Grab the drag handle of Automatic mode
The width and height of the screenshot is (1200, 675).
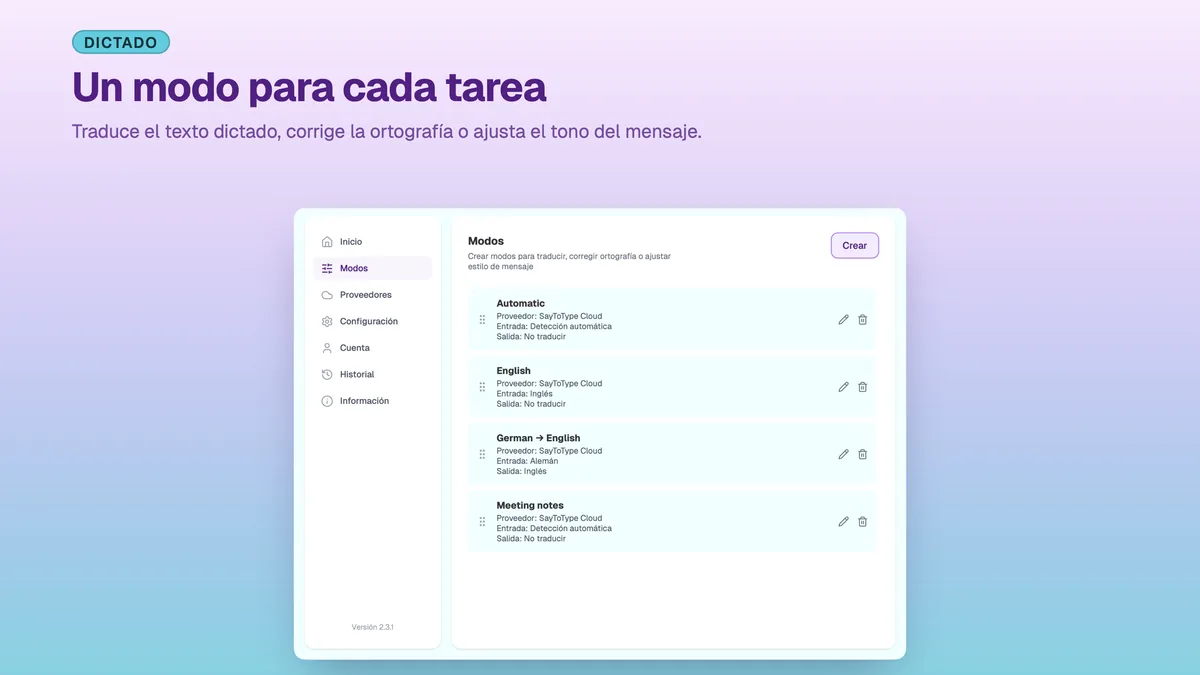tap(482, 320)
